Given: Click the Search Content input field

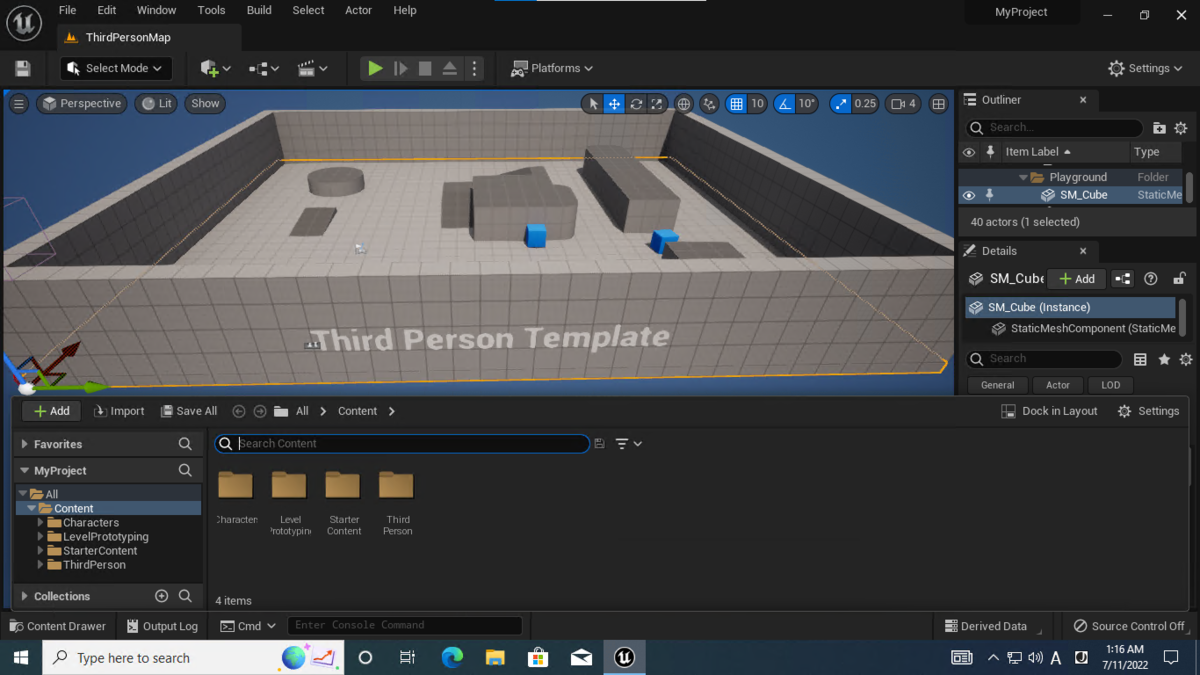Looking at the screenshot, I should (400, 443).
